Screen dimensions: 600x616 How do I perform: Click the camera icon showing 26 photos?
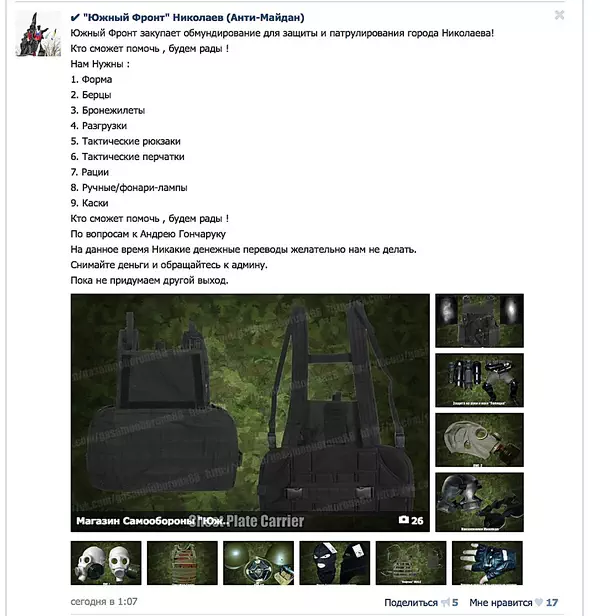coord(404,520)
